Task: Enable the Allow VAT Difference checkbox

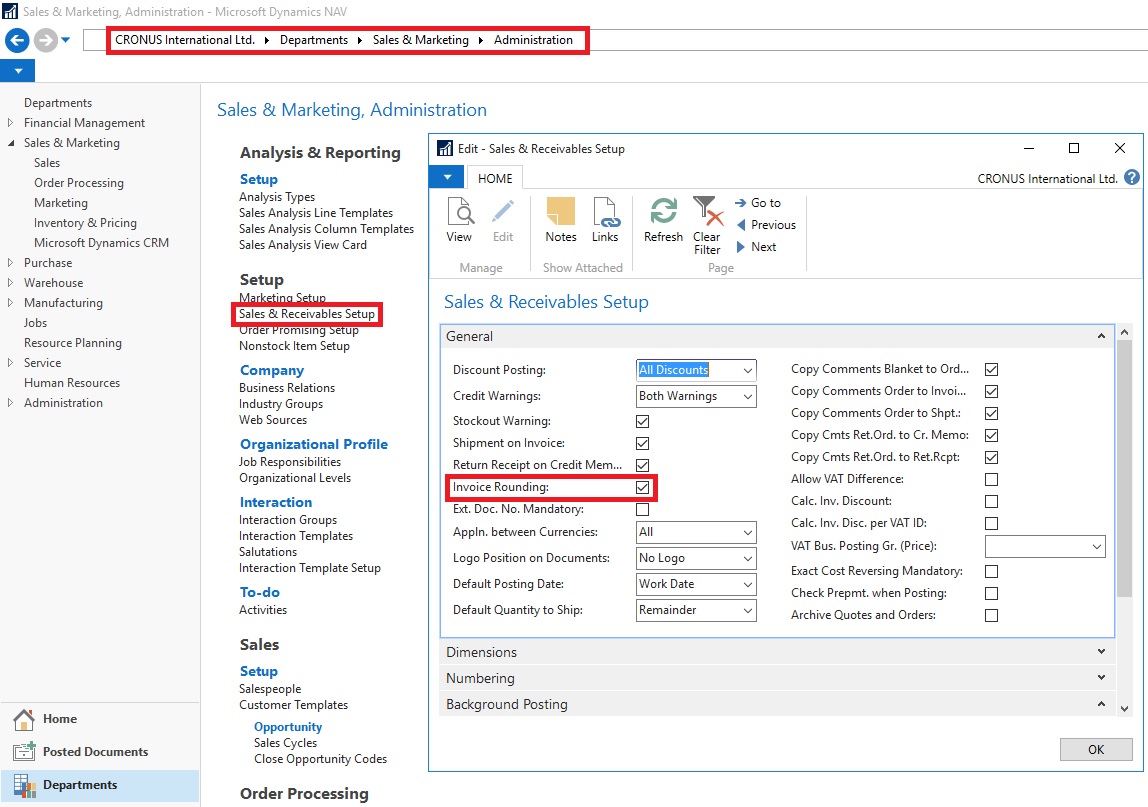Action: (991, 480)
